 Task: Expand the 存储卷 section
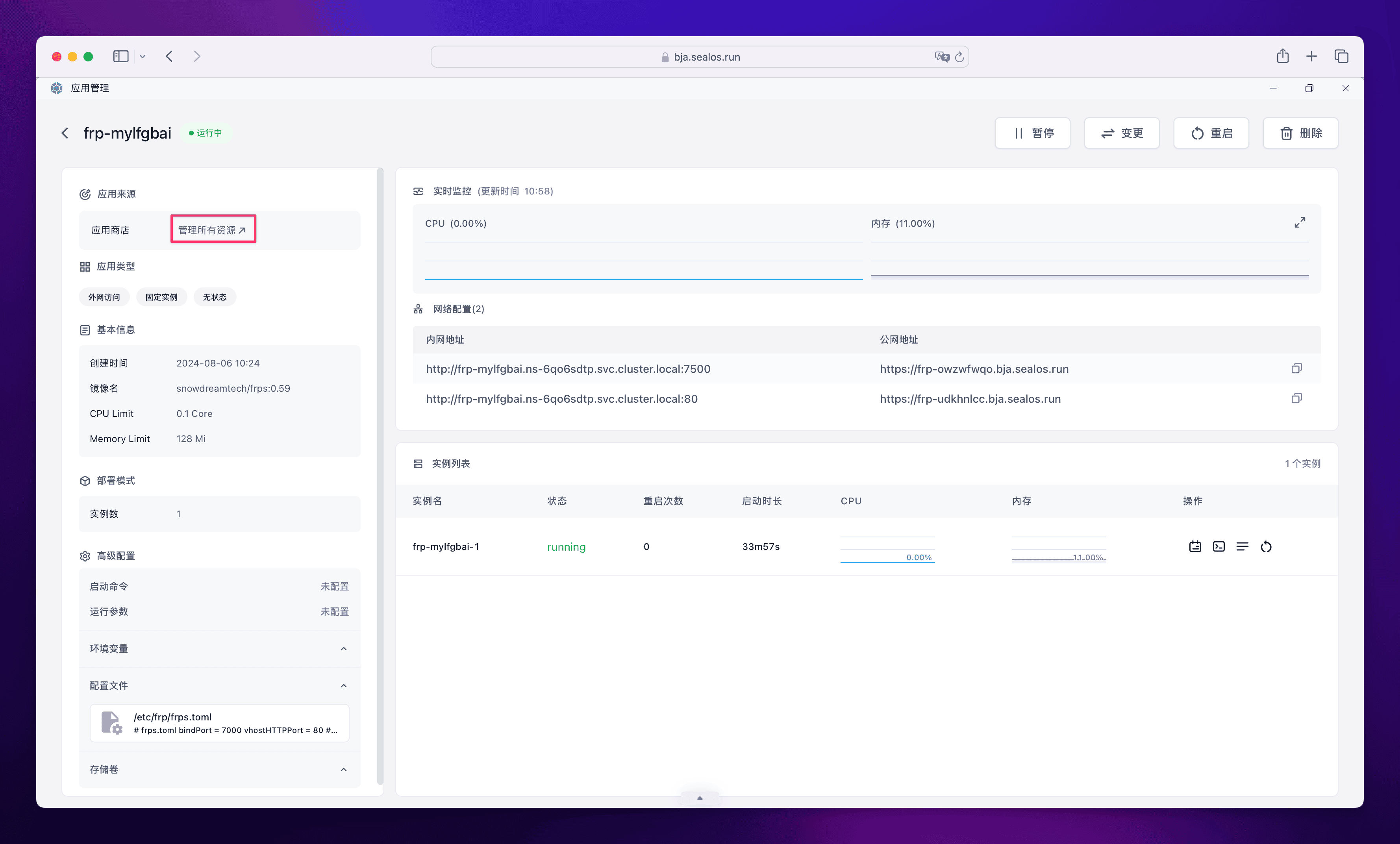343,770
